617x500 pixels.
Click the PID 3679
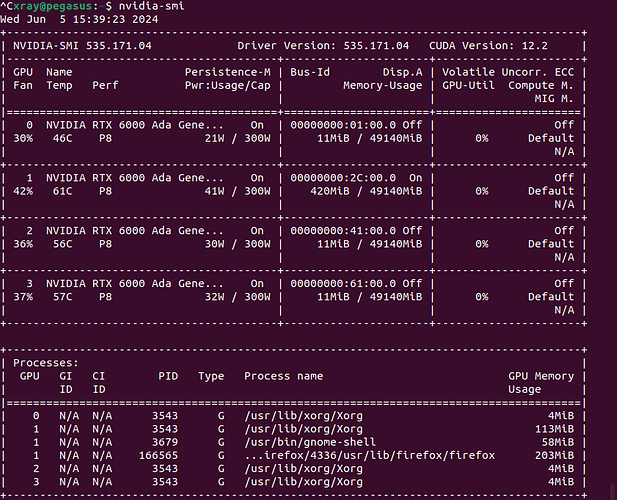[165, 442]
